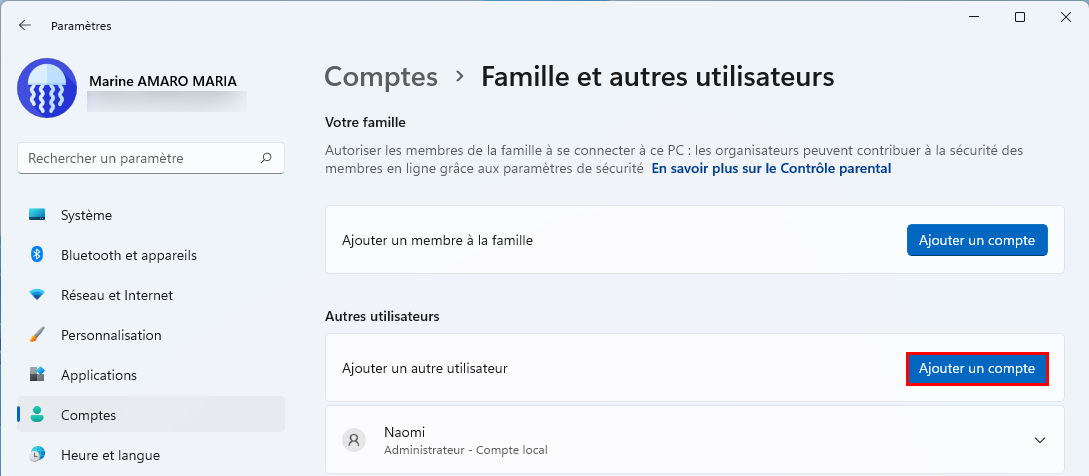Open the Applications icon in sidebar
This screenshot has height=476, width=1089.
point(37,375)
